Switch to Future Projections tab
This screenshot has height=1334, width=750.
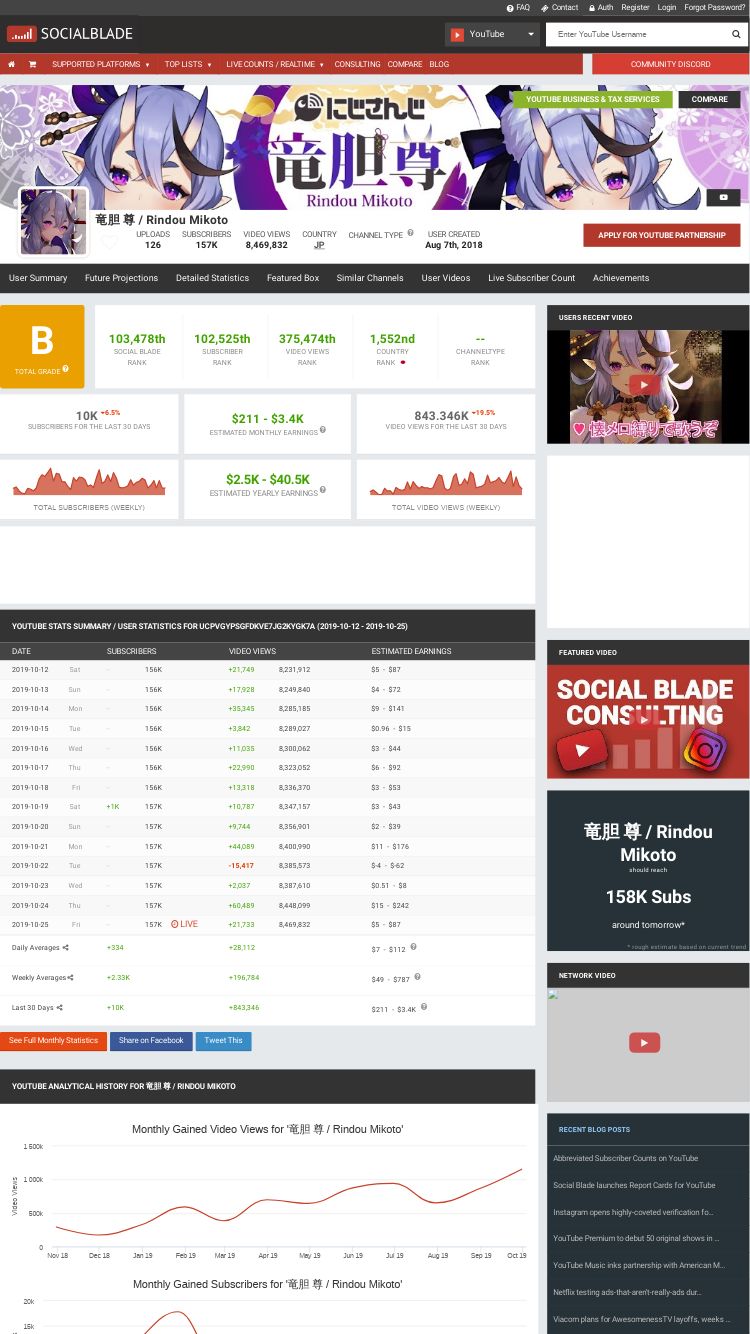pos(121,278)
